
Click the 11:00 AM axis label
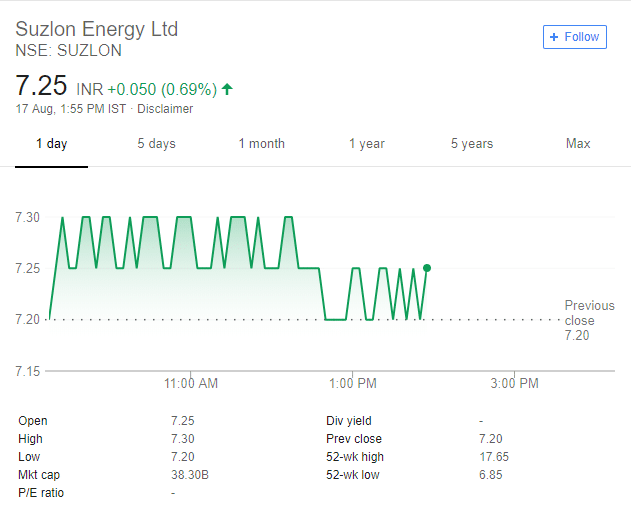point(191,383)
